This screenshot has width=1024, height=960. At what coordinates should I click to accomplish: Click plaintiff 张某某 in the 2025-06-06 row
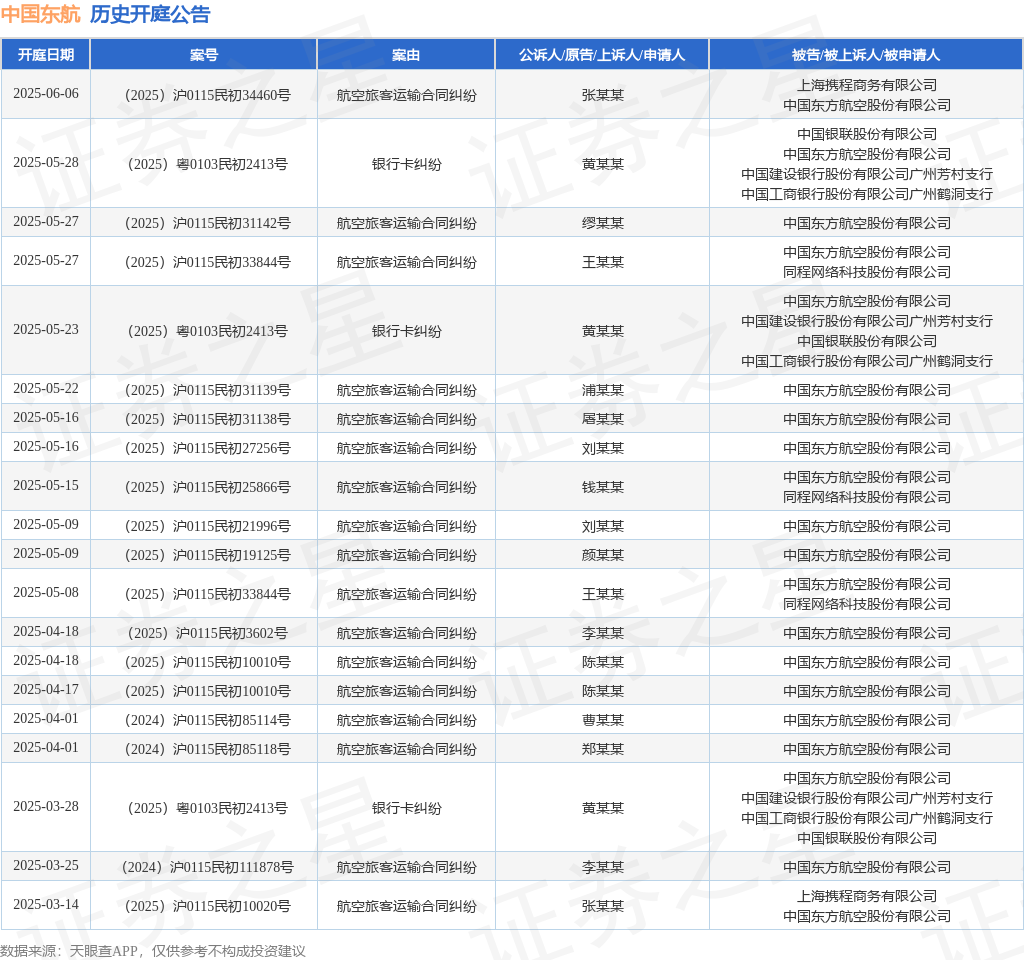[x=603, y=95]
